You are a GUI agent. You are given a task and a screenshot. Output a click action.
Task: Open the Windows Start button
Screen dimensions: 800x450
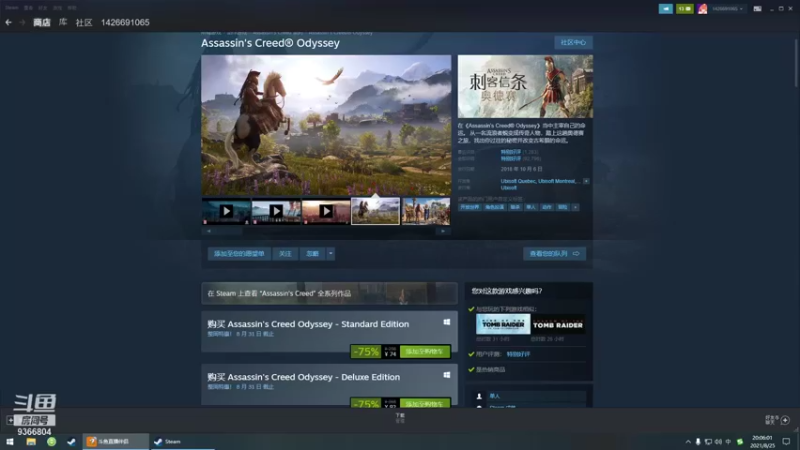point(10,442)
